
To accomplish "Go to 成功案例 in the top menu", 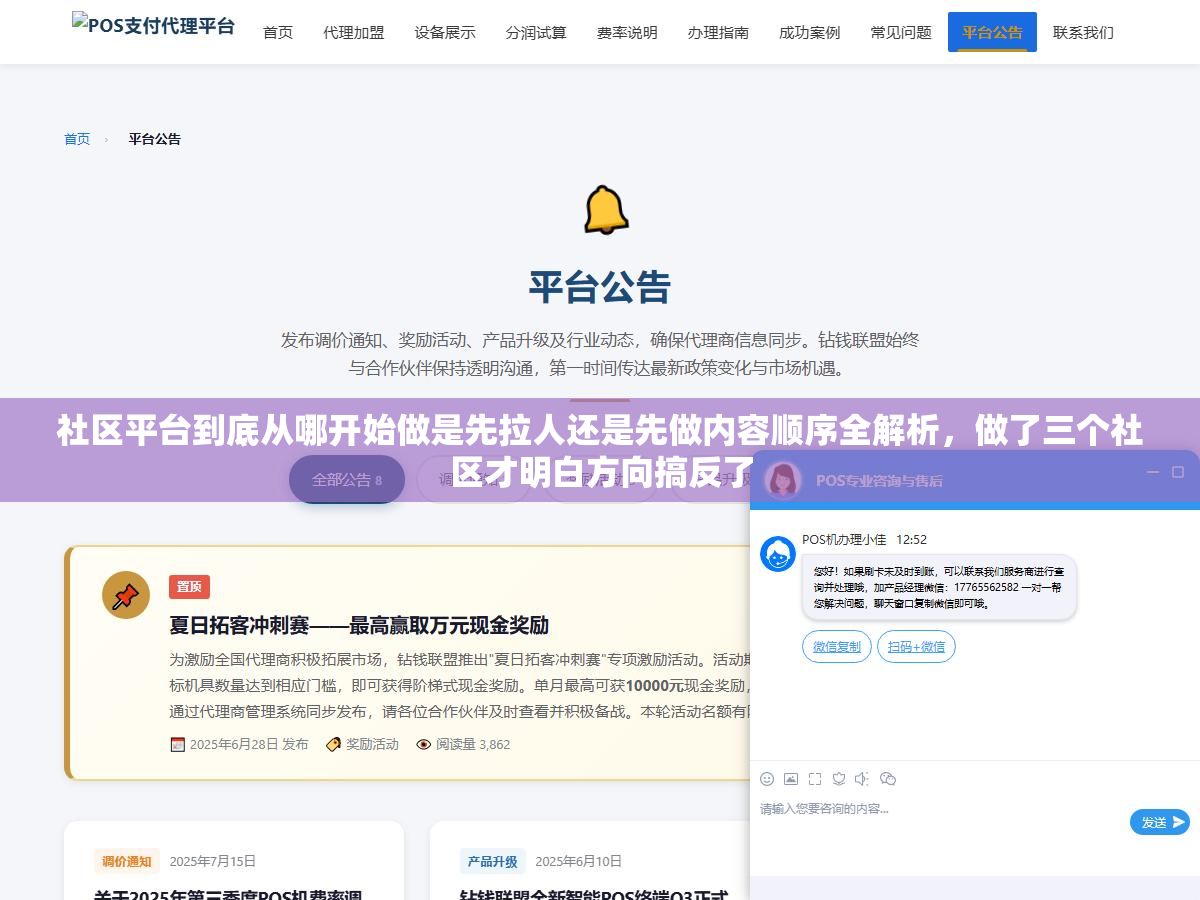I will [809, 32].
